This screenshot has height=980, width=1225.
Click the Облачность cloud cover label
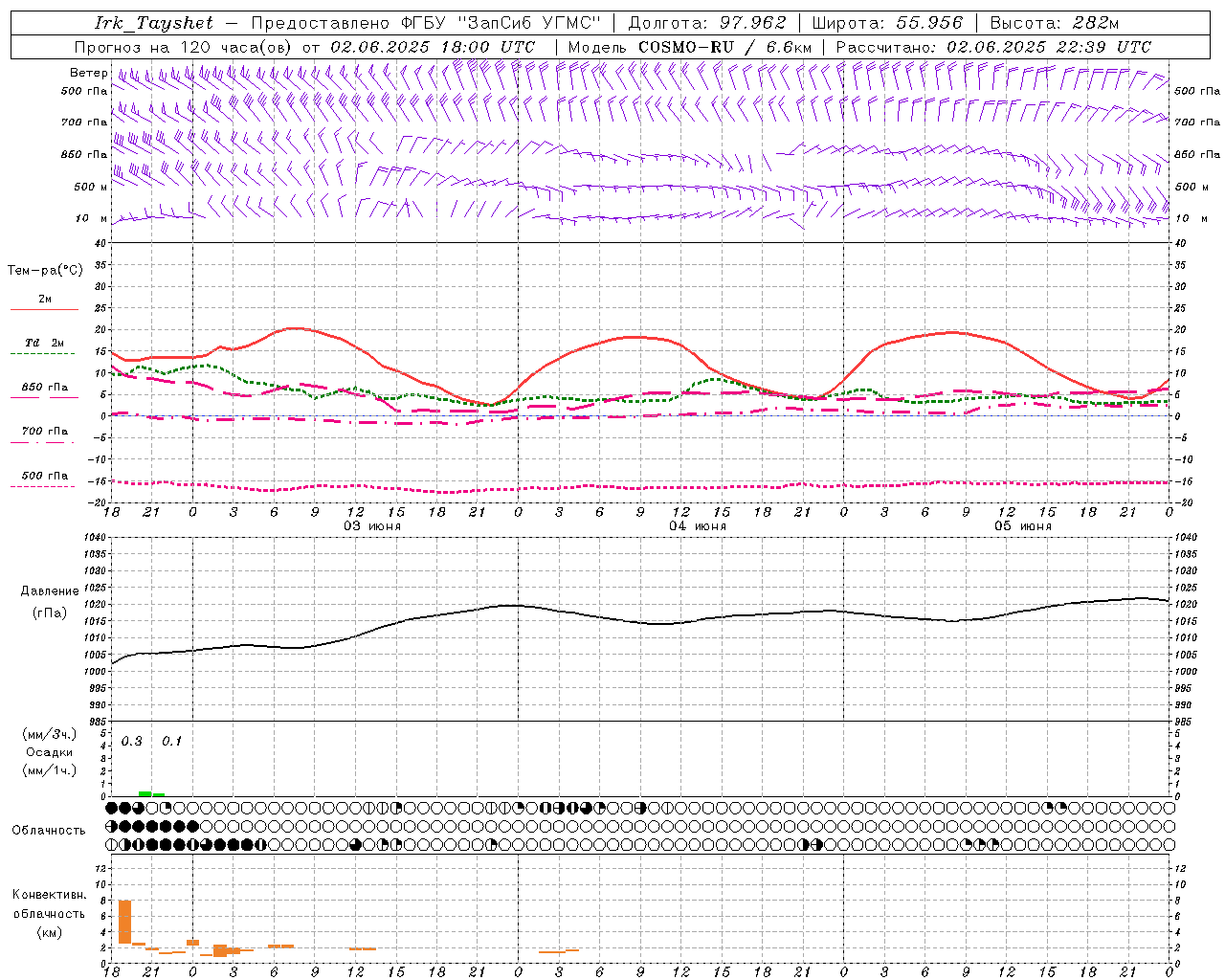[x=49, y=831]
